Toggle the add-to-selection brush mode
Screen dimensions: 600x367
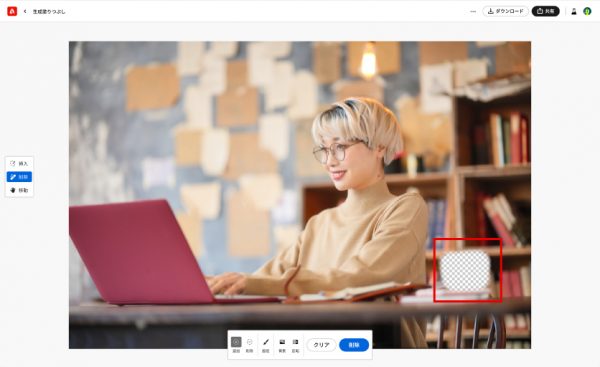pos(236,344)
